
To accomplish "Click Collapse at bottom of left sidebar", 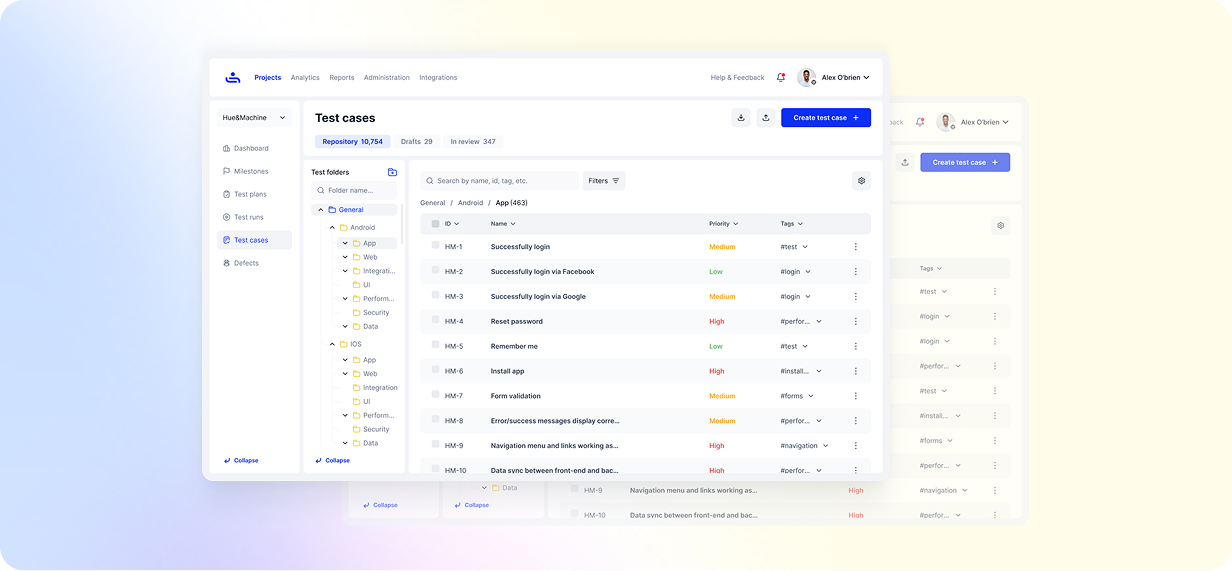I will 241,461.
